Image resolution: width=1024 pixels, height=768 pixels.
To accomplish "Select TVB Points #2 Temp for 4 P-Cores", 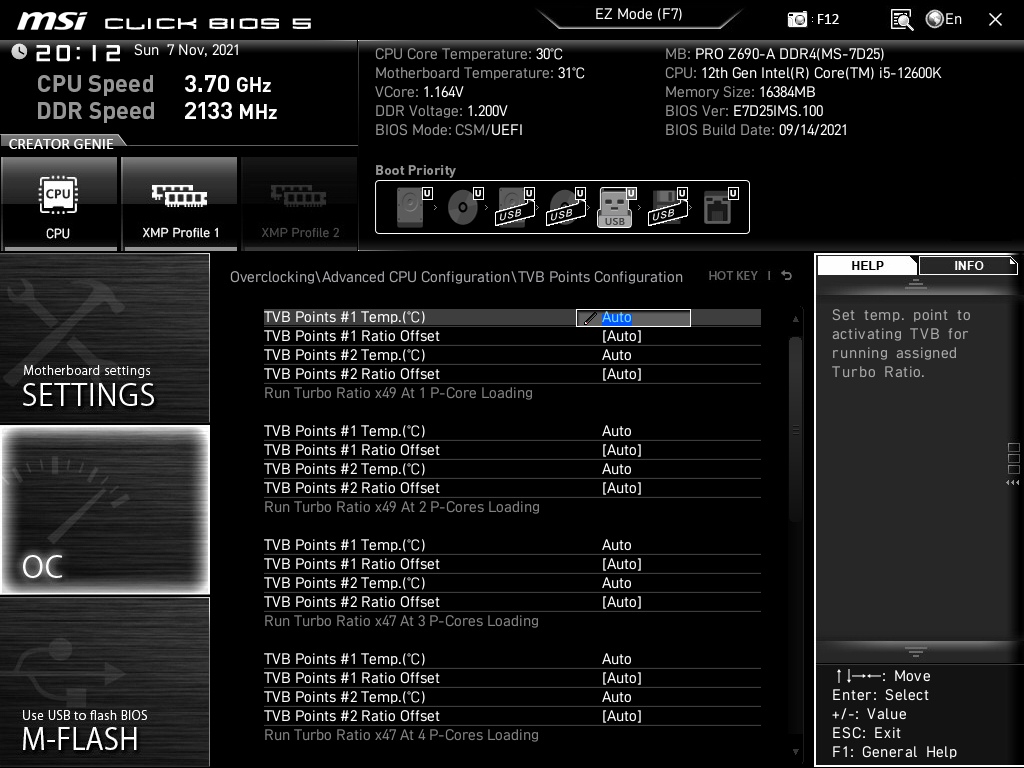I will point(512,697).
